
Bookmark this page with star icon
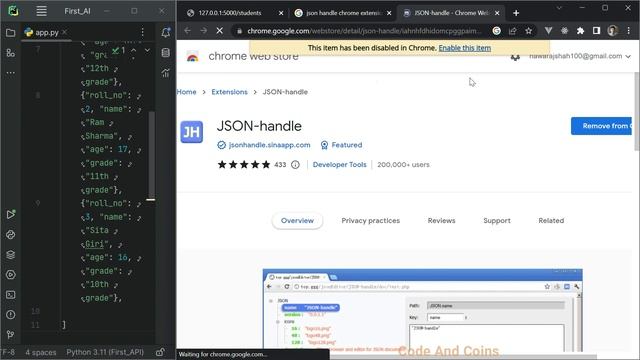pos(529,31)
